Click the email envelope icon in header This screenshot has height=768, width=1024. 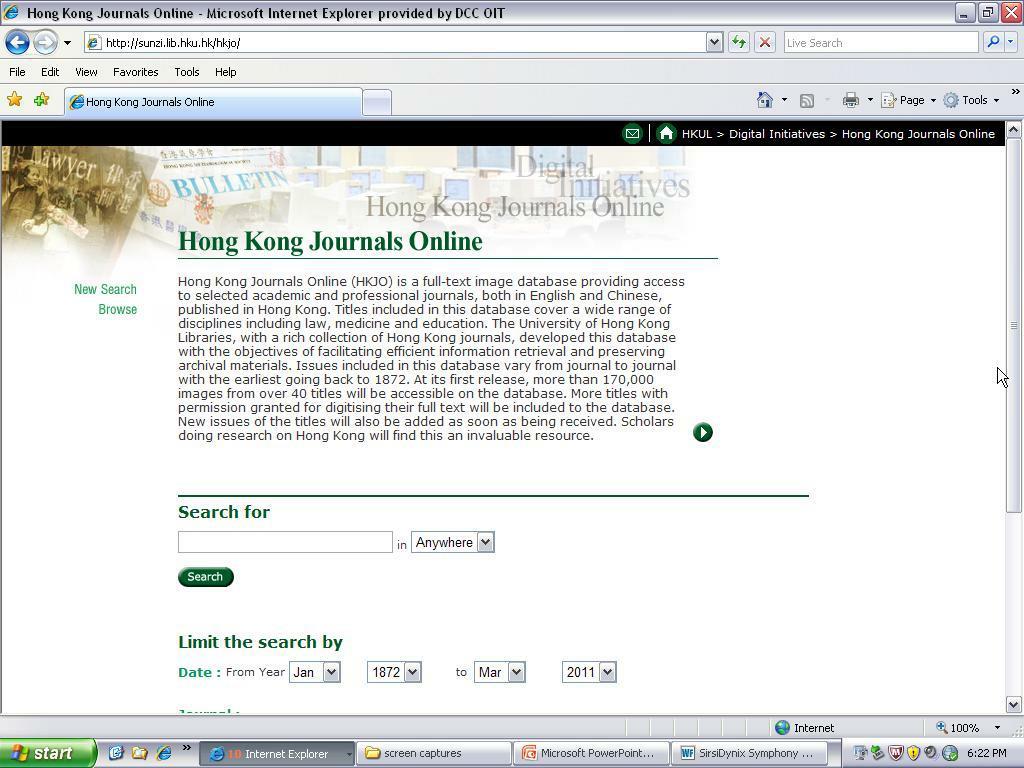(632, 134)
